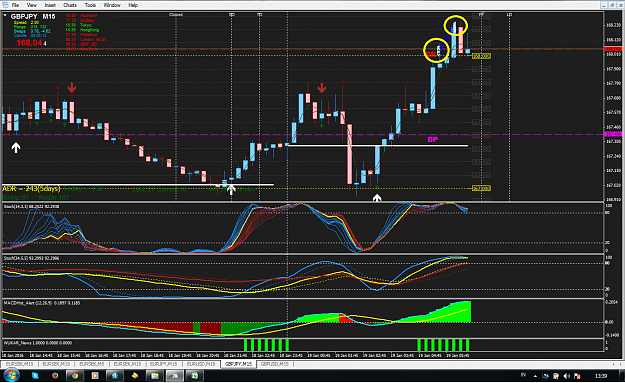The height and width of the screenshot is (383, 625).
Task: Click the input language indicator in tray
Action: click(x=523, y=375)
